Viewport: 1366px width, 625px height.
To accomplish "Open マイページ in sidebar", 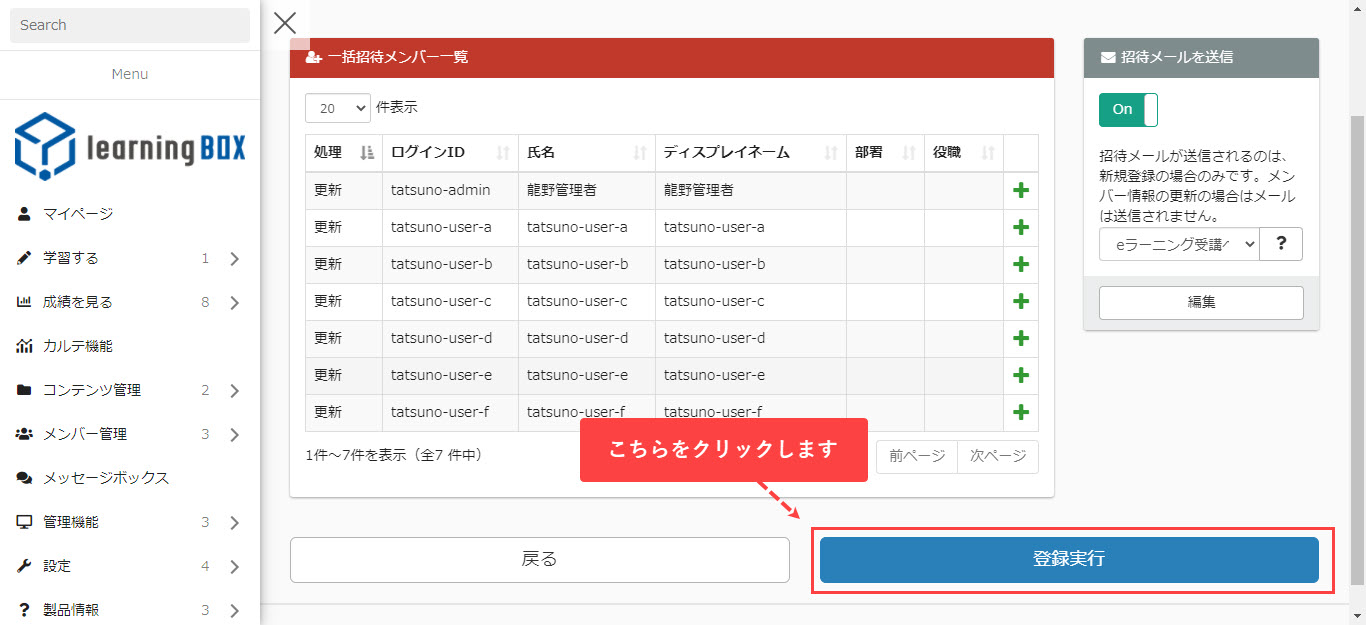I will pos(78,214).
